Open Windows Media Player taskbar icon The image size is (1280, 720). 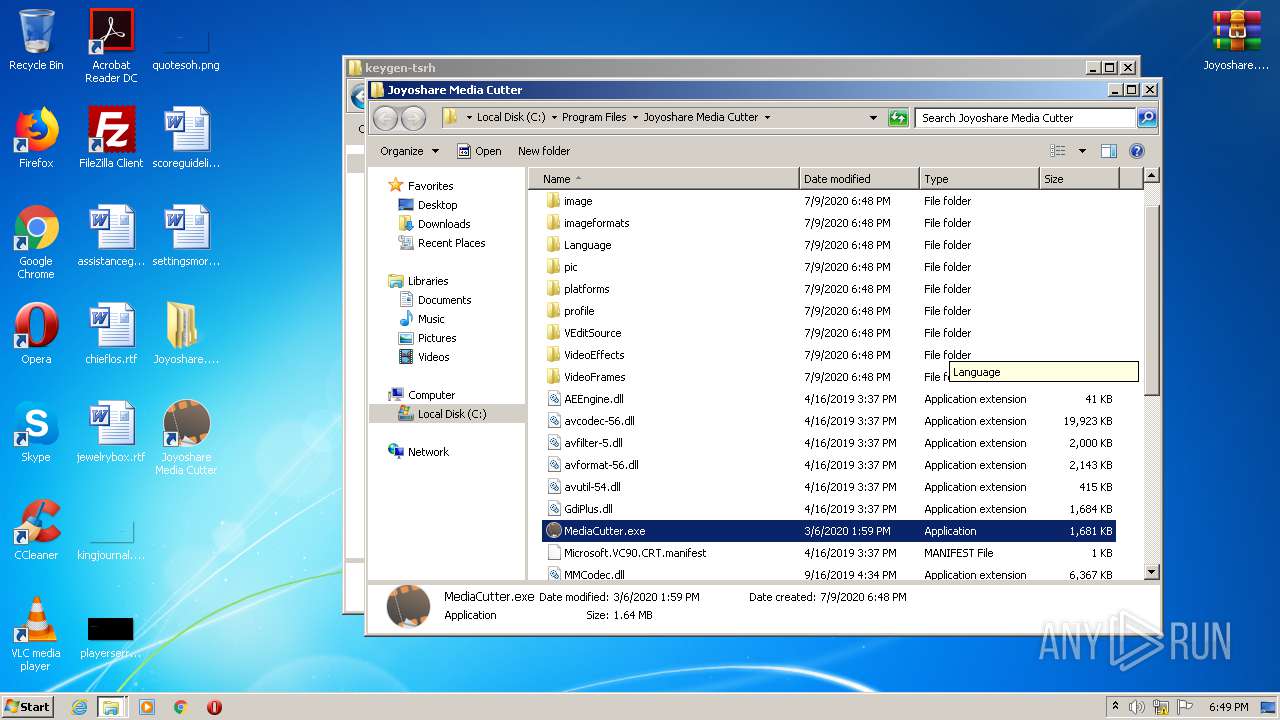tap(147, 707)
